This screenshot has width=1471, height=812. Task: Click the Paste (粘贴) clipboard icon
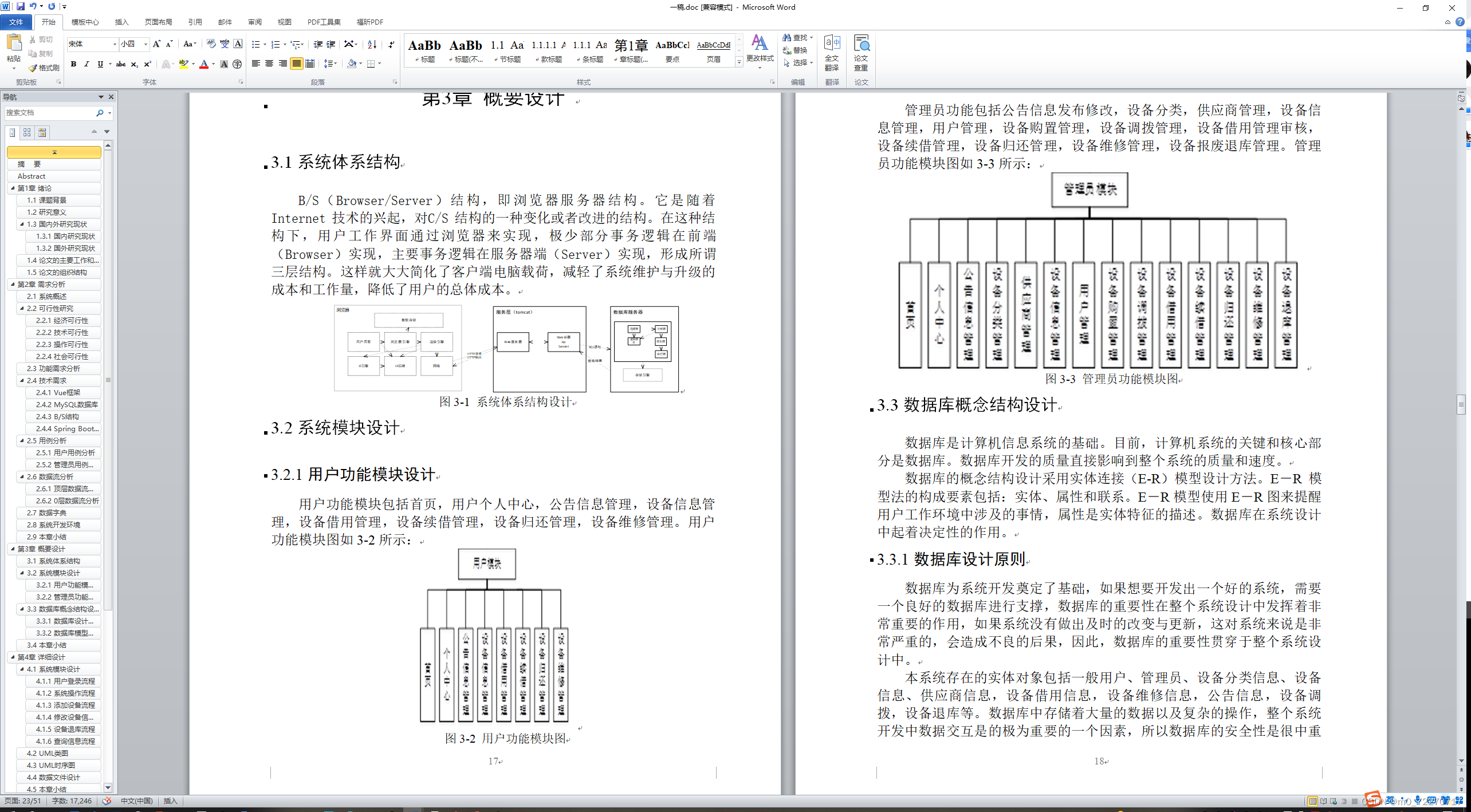coord(14,44)
